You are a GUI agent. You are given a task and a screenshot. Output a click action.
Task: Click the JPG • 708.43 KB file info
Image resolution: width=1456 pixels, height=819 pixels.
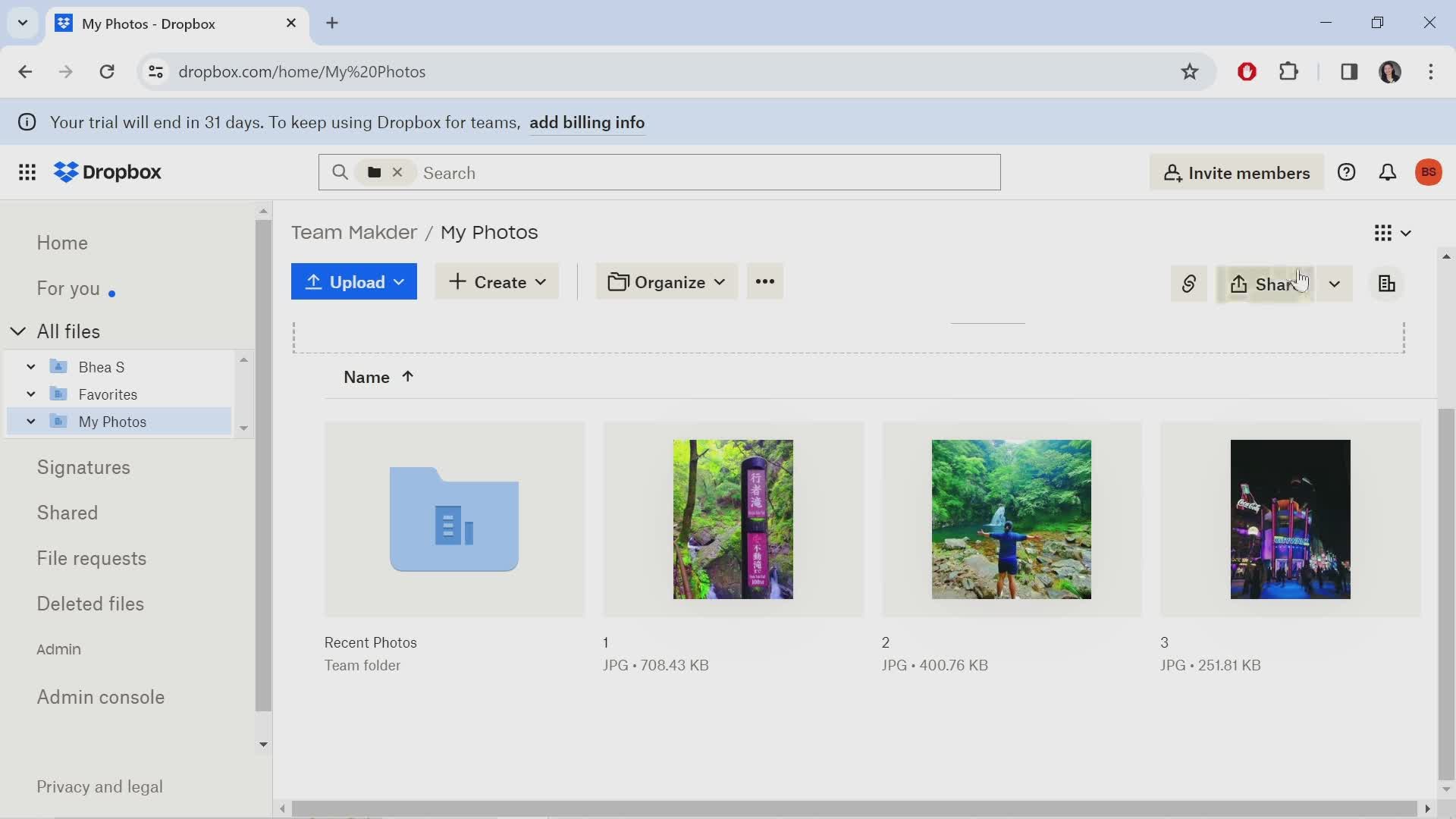point(656,666)
